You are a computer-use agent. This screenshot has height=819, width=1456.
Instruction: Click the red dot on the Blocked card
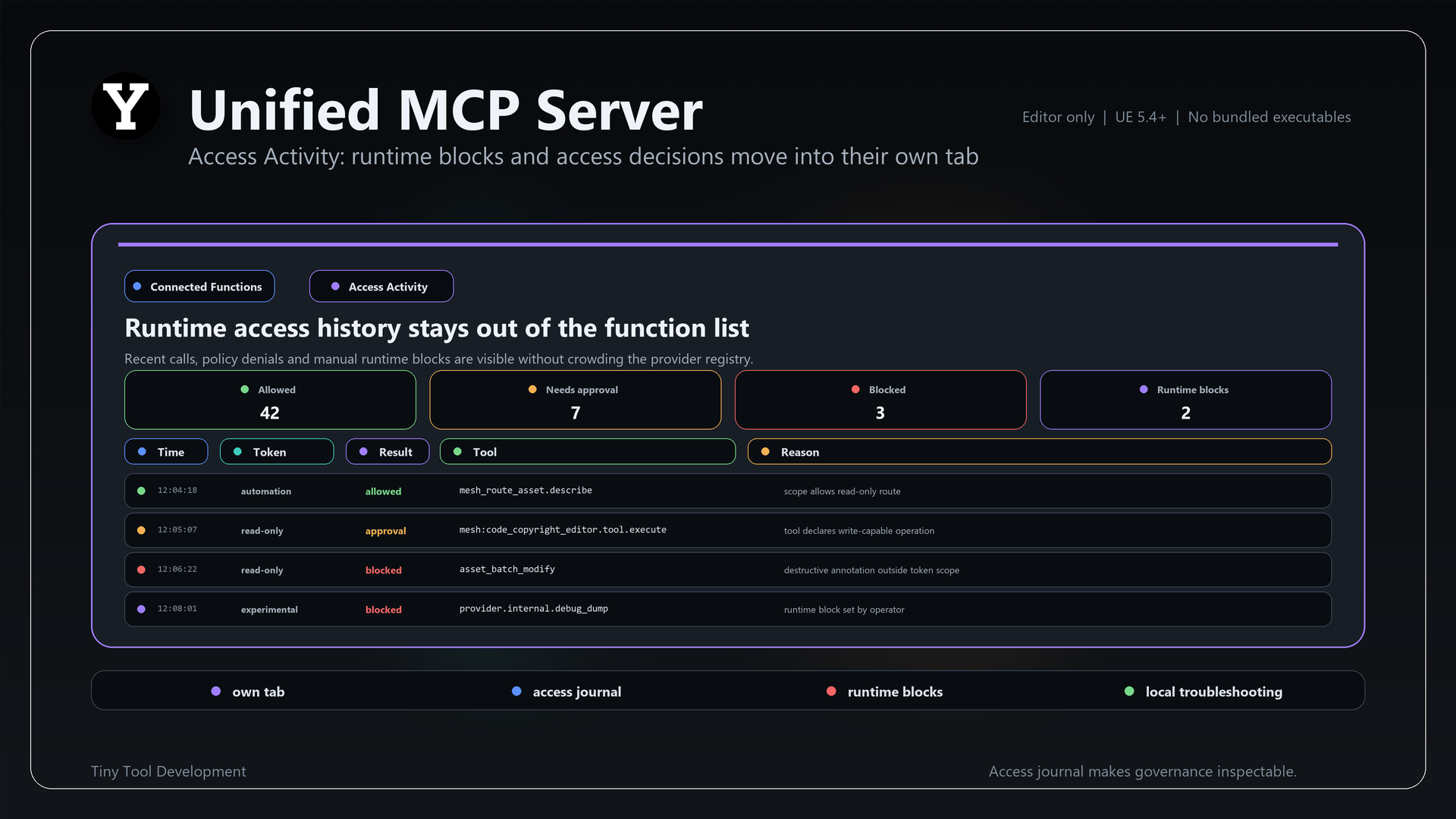coord(855,389)
